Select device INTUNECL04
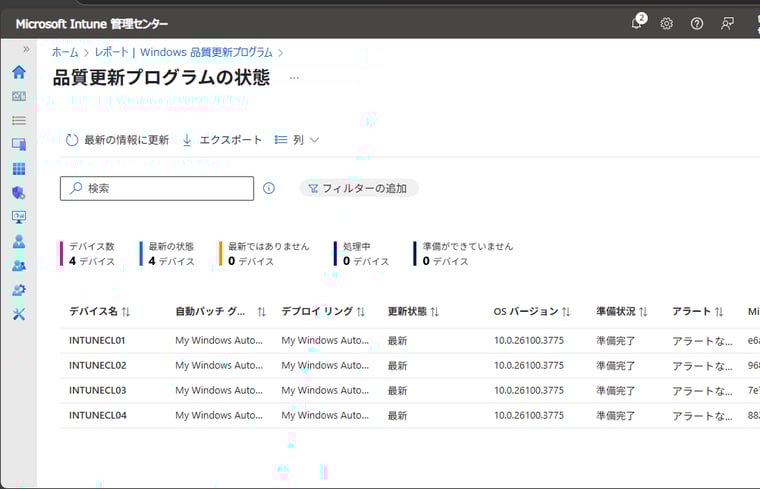760x489 pixels. (x=97, y=415)
